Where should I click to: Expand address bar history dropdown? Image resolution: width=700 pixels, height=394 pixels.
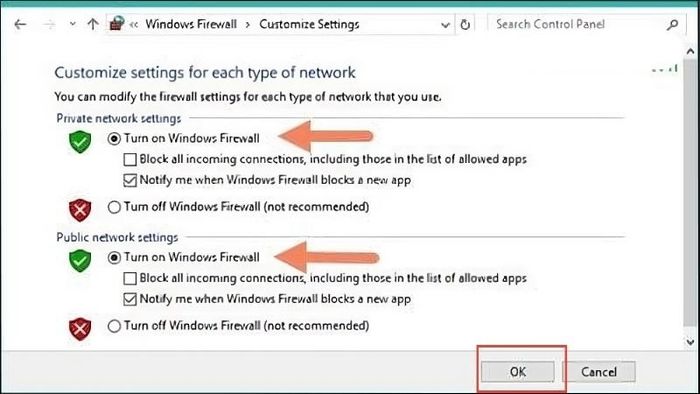pos(445,25)
